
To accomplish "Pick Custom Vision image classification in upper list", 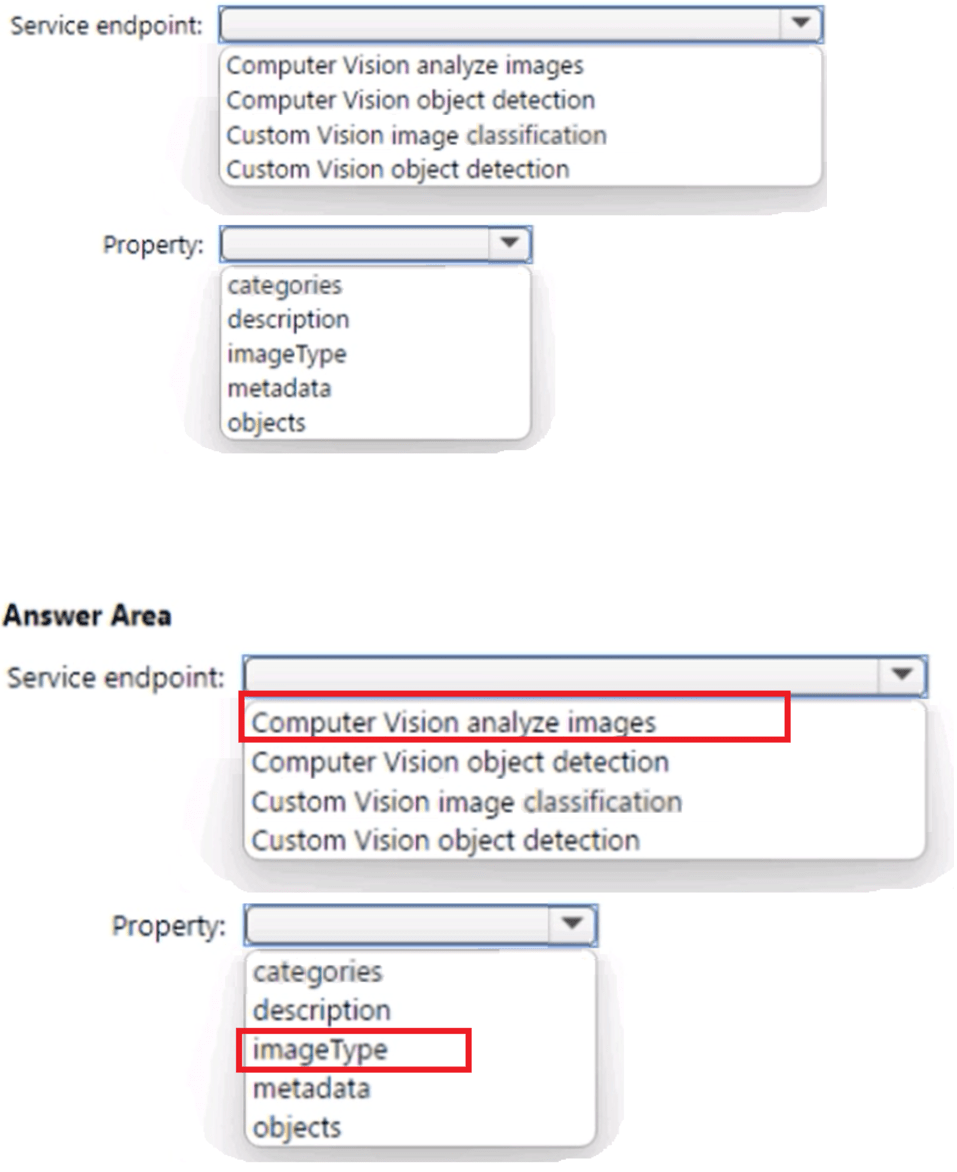I will click(x=416, y=135).
